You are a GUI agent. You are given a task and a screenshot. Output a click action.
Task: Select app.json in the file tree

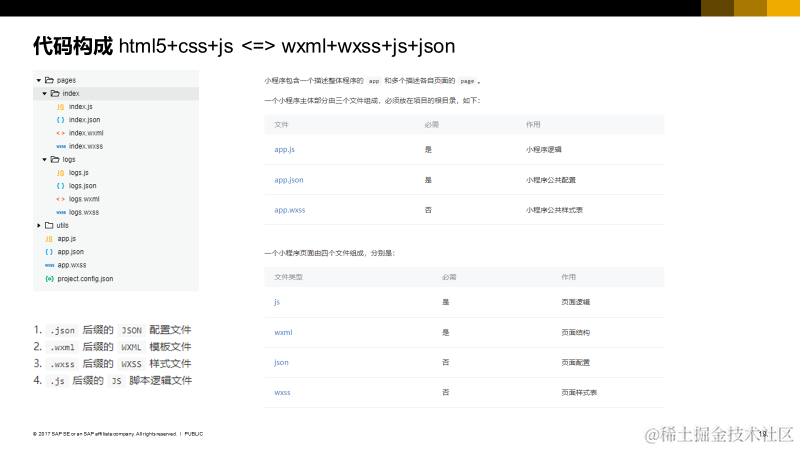pos(70,252)
